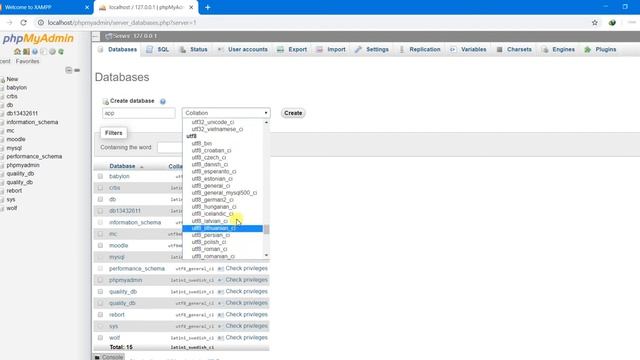640x360 pixels.
Task: Select utf8_bin from collation list
Action: [x=202, y=144]
